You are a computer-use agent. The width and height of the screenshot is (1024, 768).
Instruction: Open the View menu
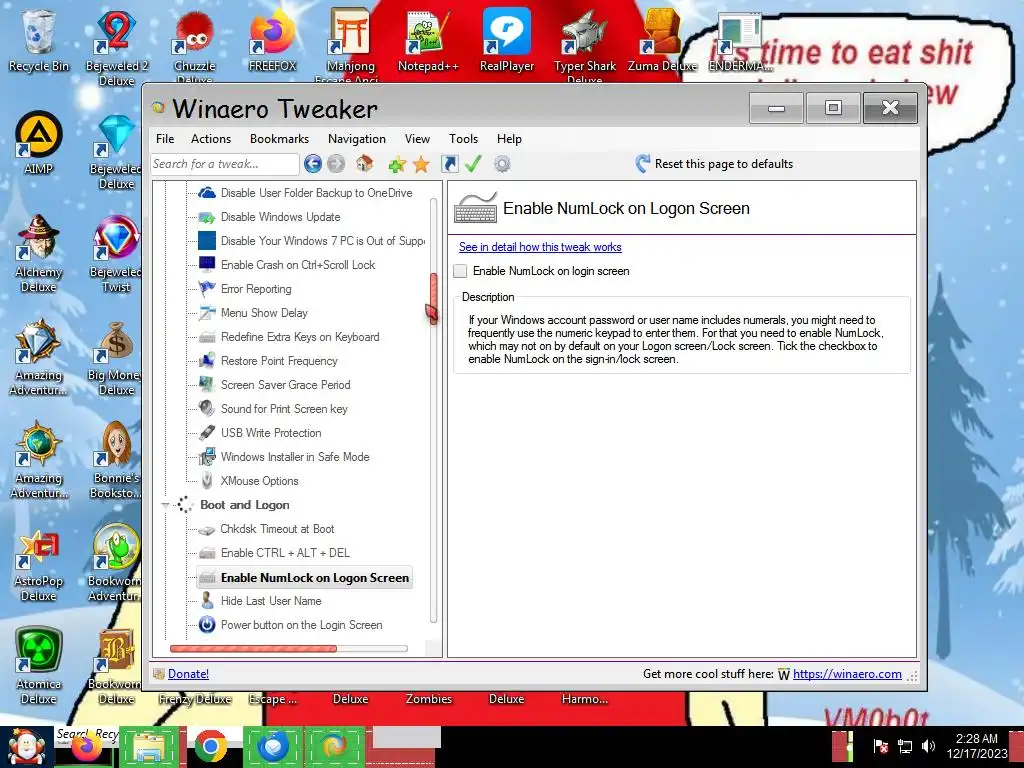417,138
